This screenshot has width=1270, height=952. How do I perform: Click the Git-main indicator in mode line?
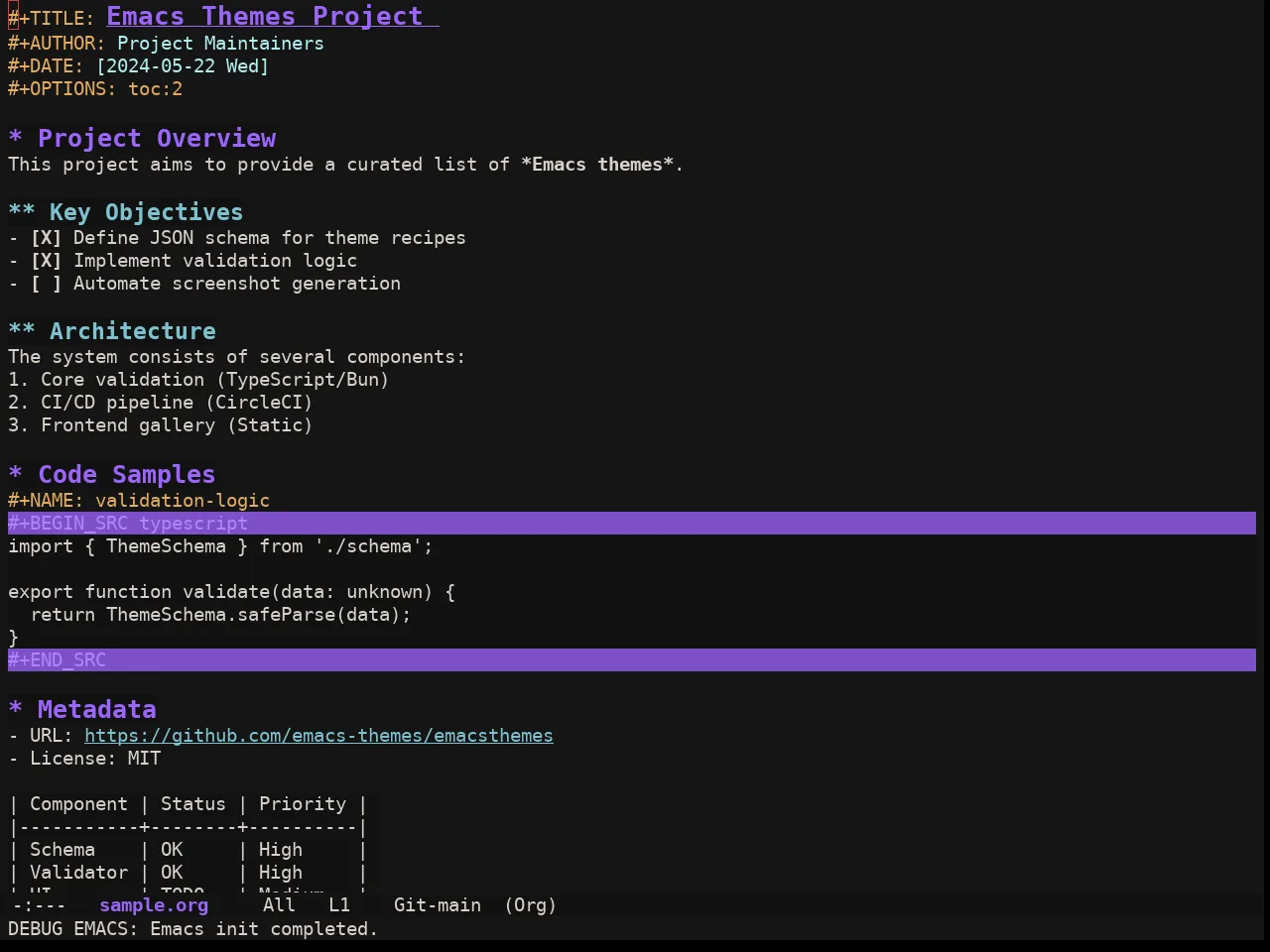click(438, 905)
